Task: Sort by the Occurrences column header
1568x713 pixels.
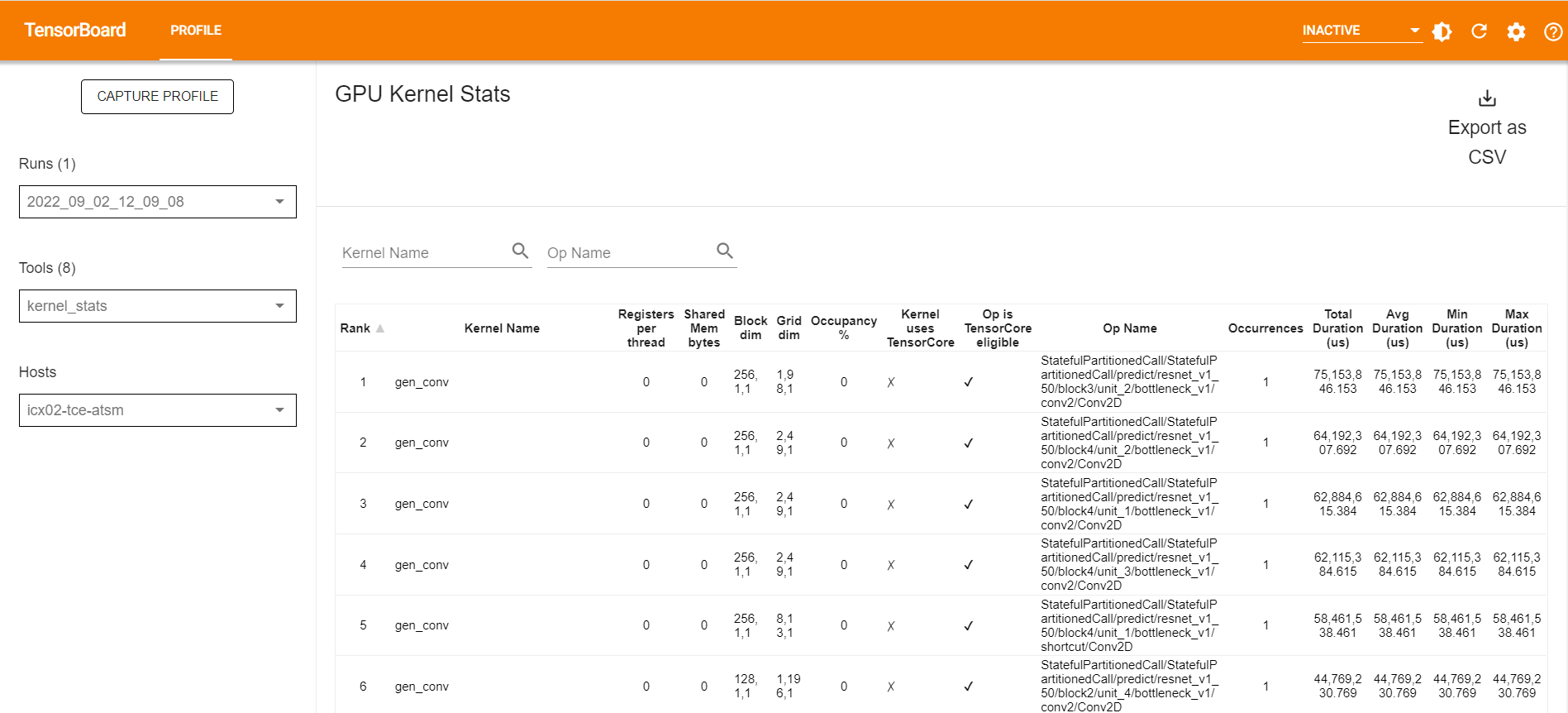Action: (x=1265, y=328)
